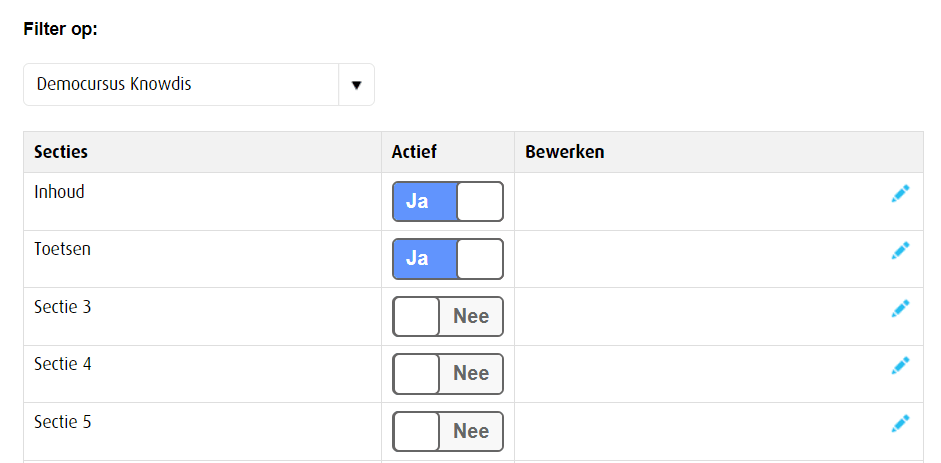941x463 pixels.
Task: Switch Sectie 4 to active
Action: (x=448, y=374)
